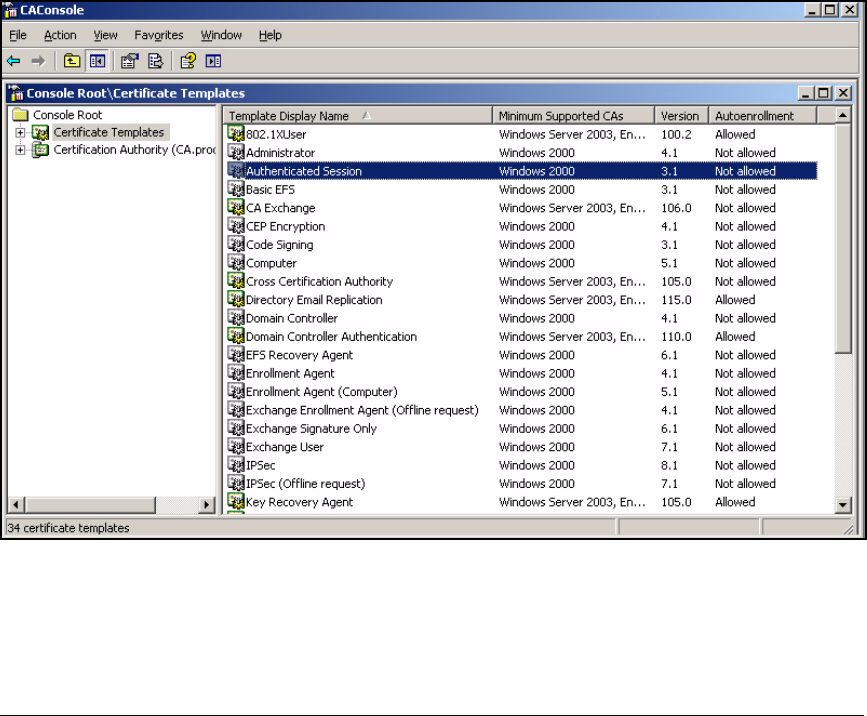The image size is (867, 716).
Task: Select the Basic EFS template
Action: (x=270, y=189)
